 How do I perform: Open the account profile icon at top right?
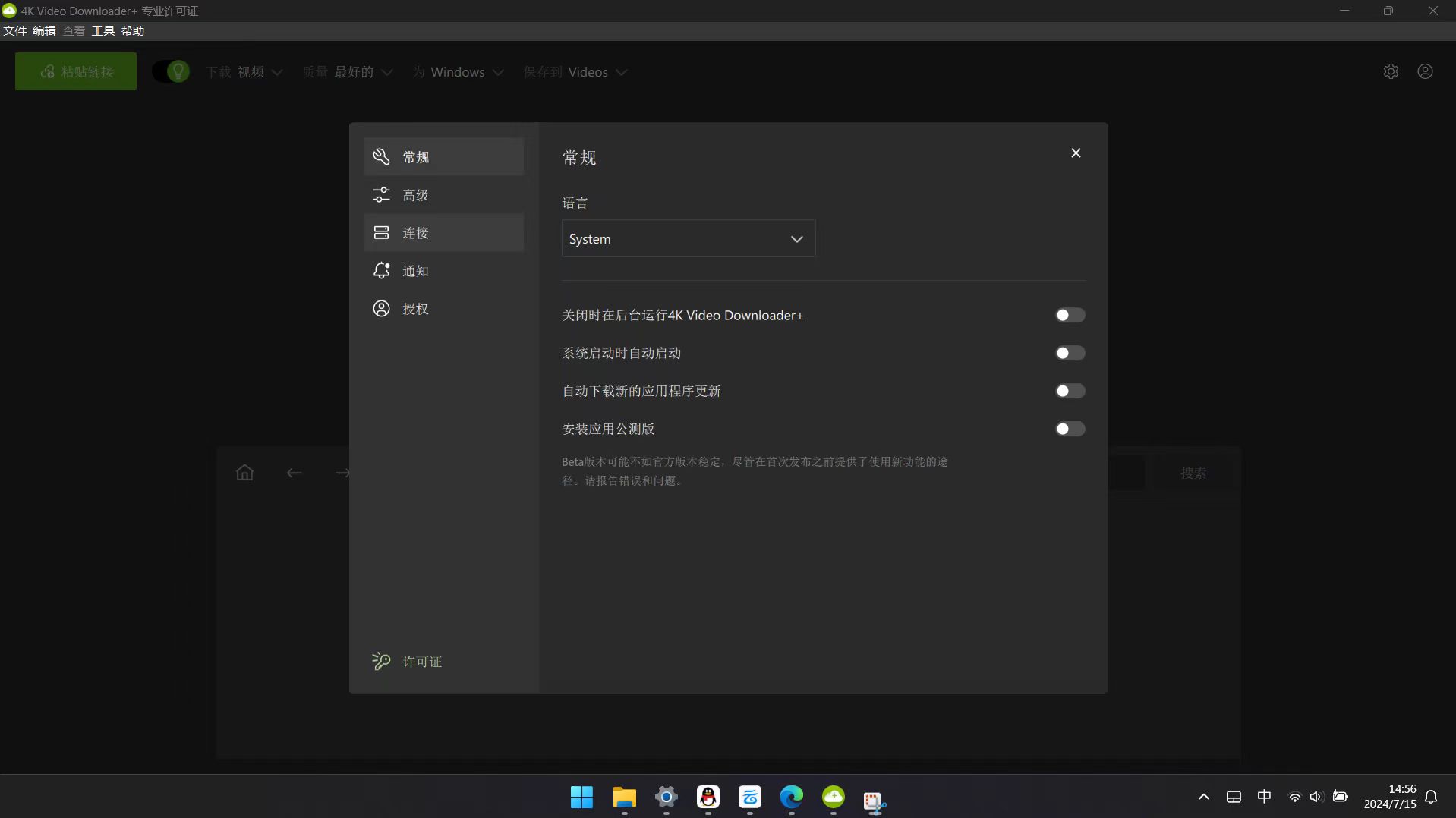tap(1425, 71)
